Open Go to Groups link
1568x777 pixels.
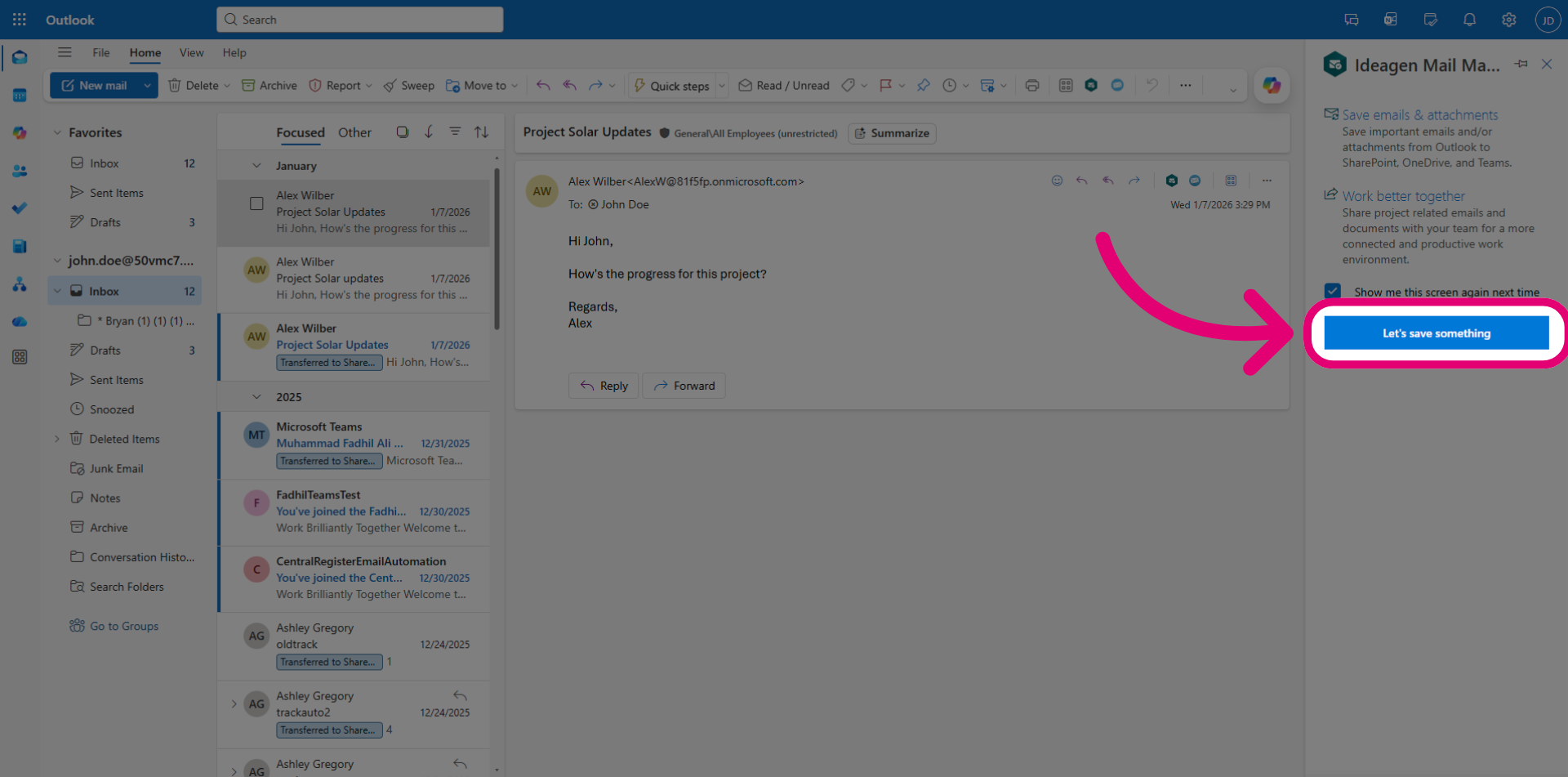point(124,626)
